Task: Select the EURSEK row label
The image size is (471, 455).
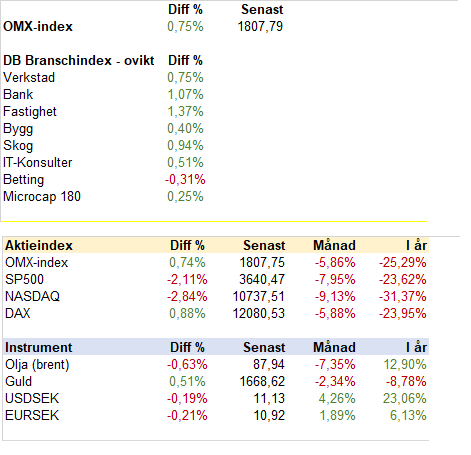Action: click(x=32, y=416)
